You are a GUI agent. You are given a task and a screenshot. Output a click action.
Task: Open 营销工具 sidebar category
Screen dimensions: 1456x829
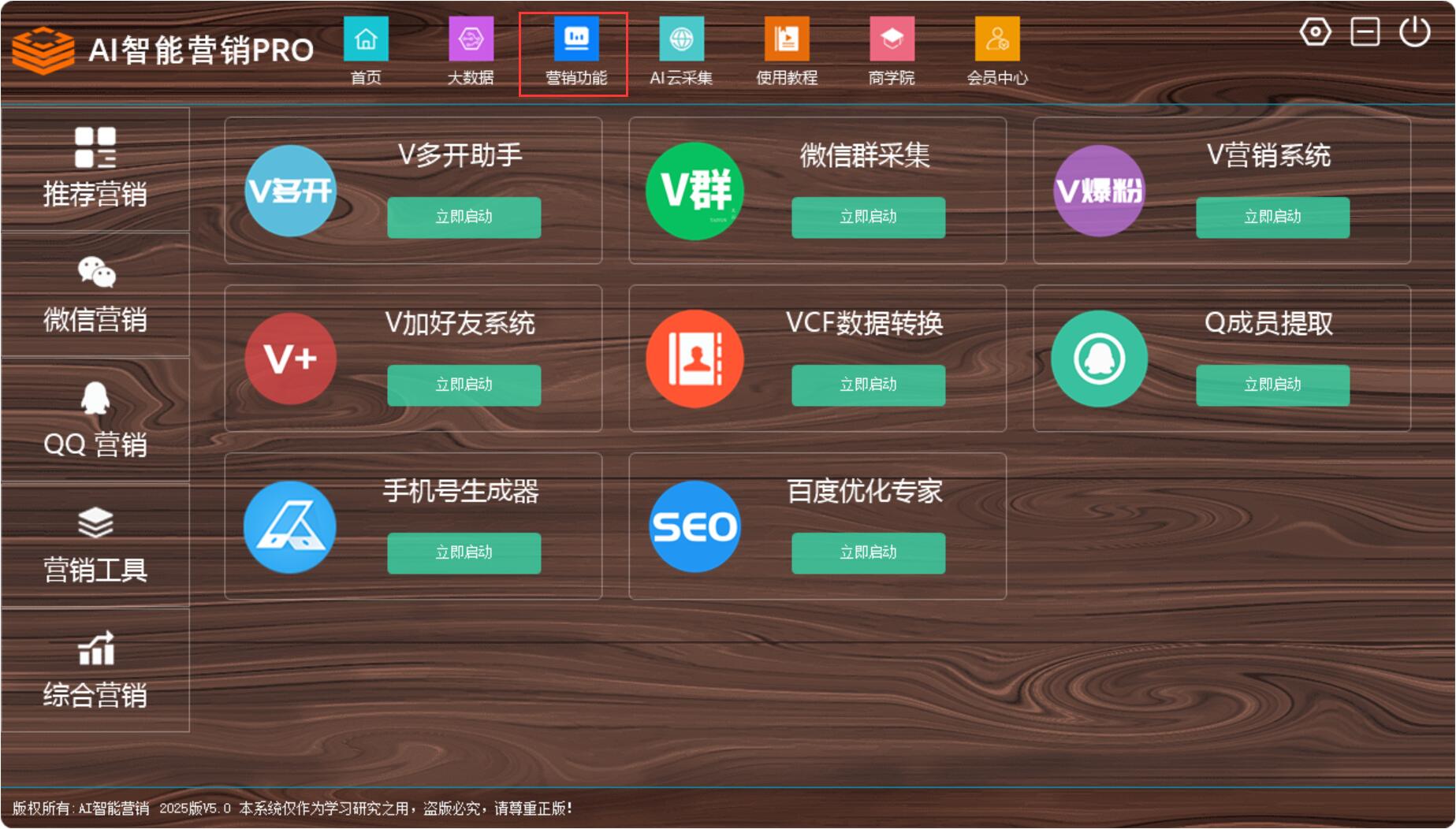[x=95, y=545]
